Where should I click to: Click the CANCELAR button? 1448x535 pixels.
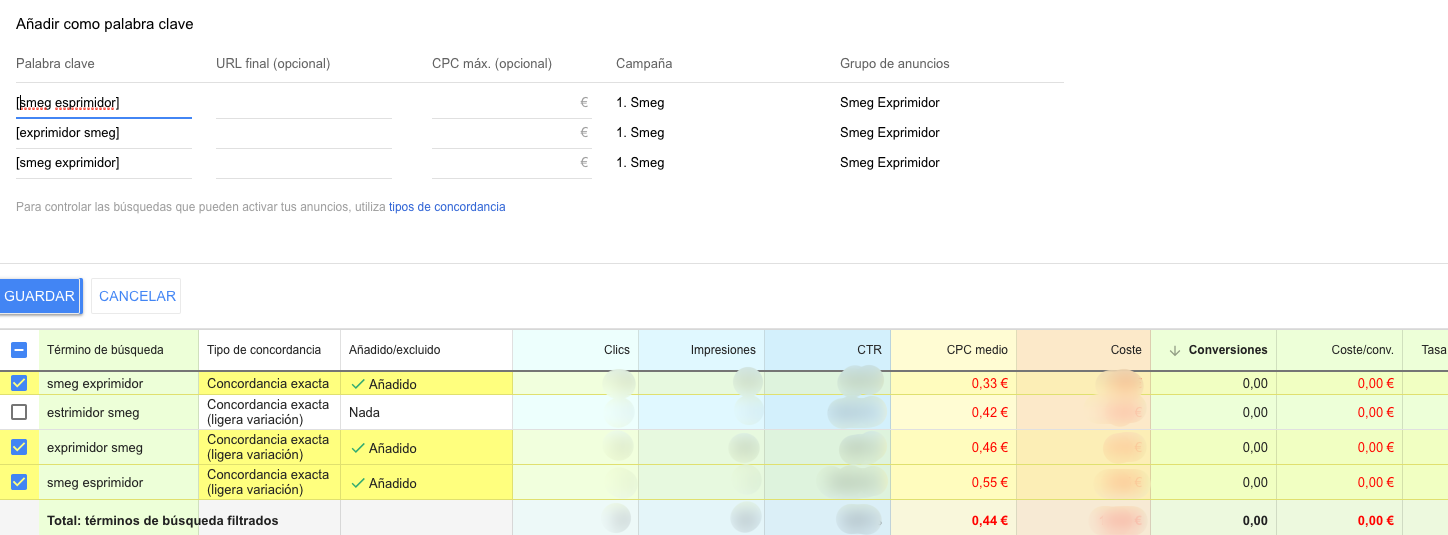tap(137, 296)
